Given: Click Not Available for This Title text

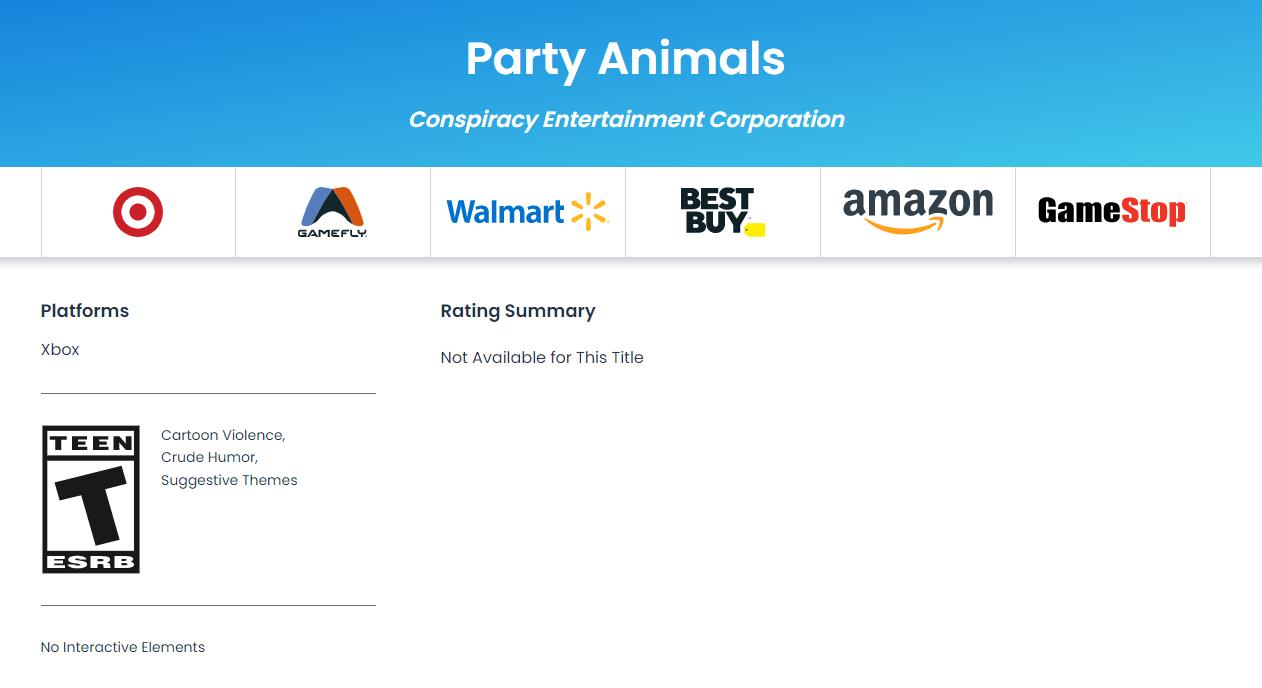Looking at the screenshot, I should click(542, 357).
